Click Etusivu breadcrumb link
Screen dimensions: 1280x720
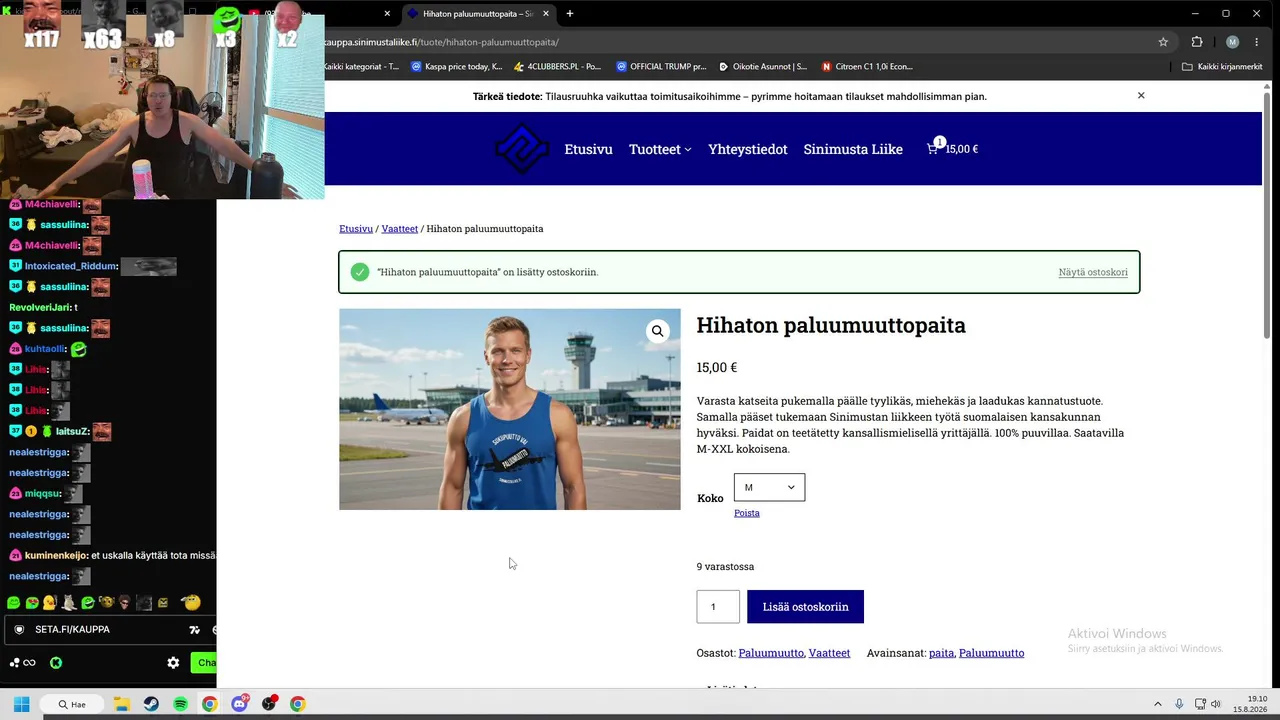click(356, 229)
